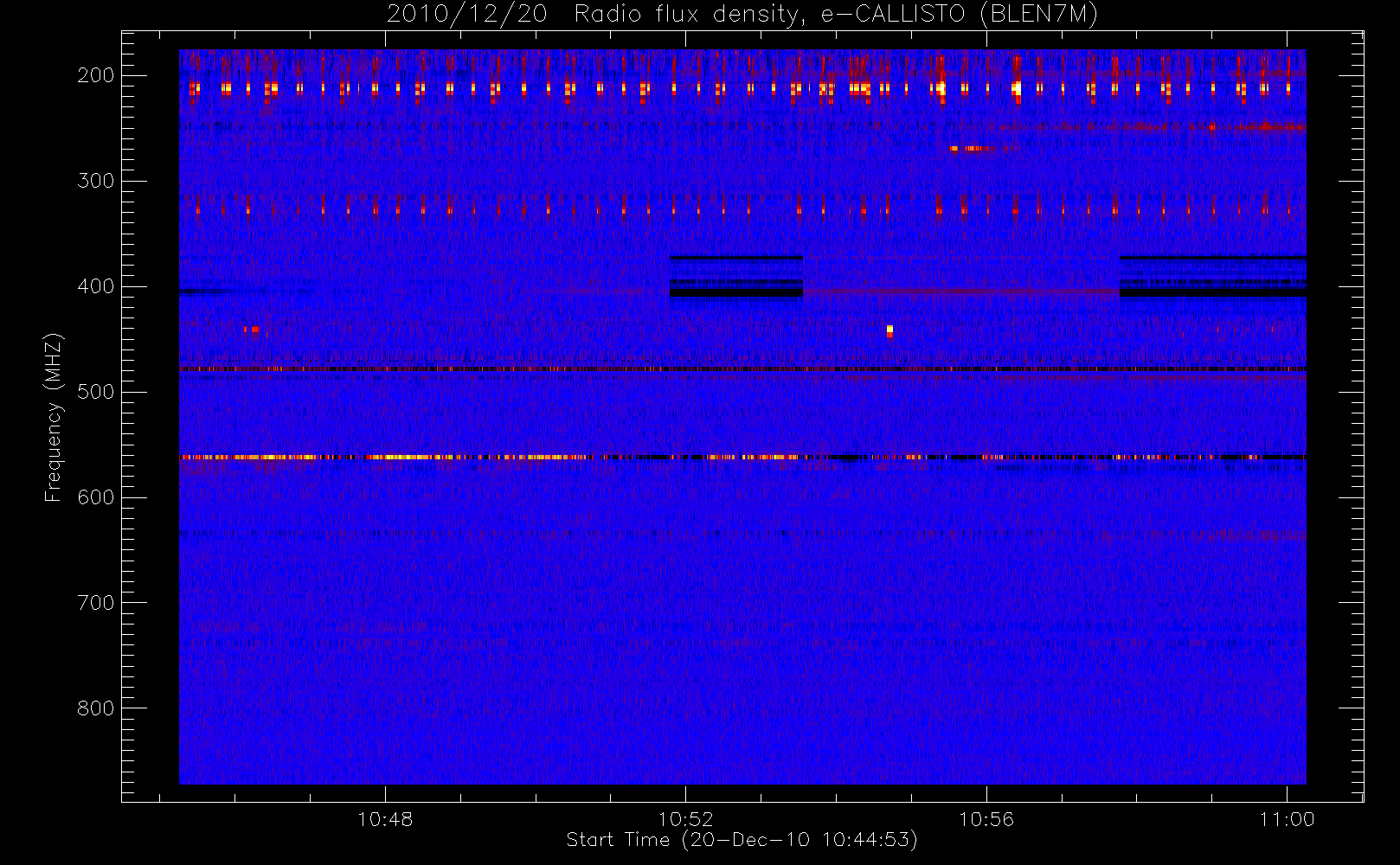Click the 'Frequency (MHz)' y-axis label
1400x865 pixels.
(54, 417)
